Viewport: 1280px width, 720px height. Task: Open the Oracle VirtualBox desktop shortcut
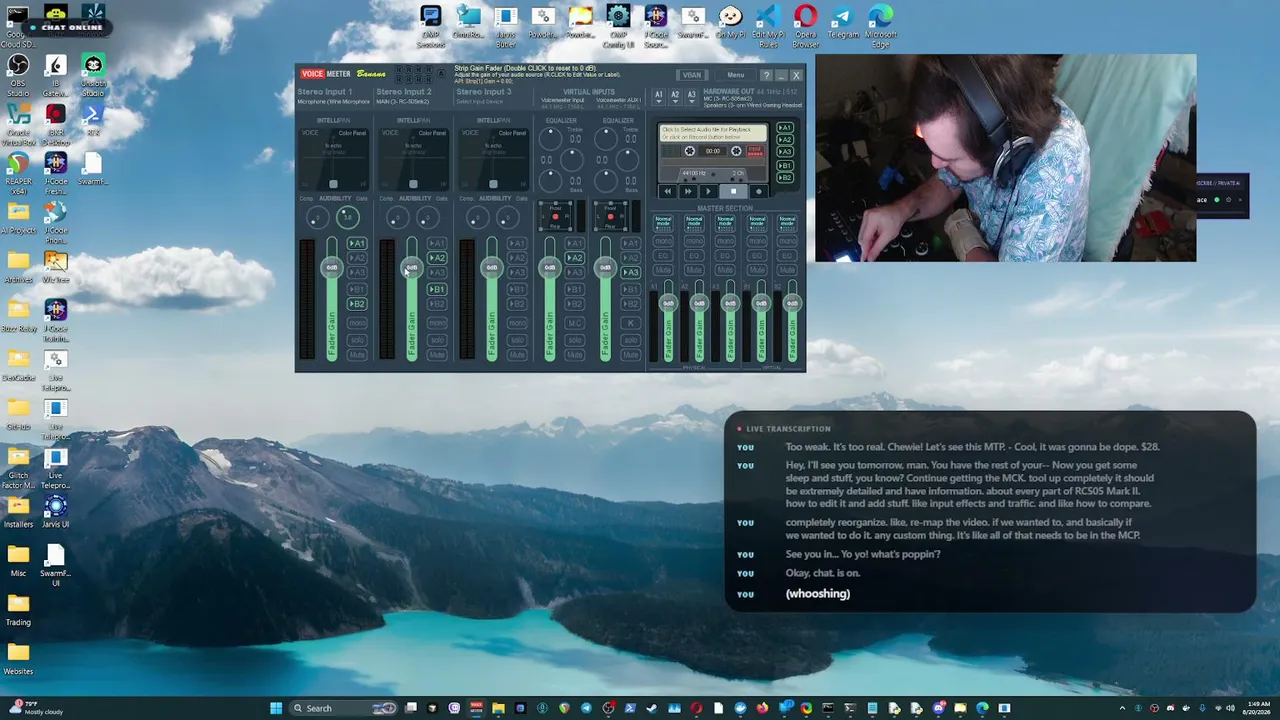[18, 122]
